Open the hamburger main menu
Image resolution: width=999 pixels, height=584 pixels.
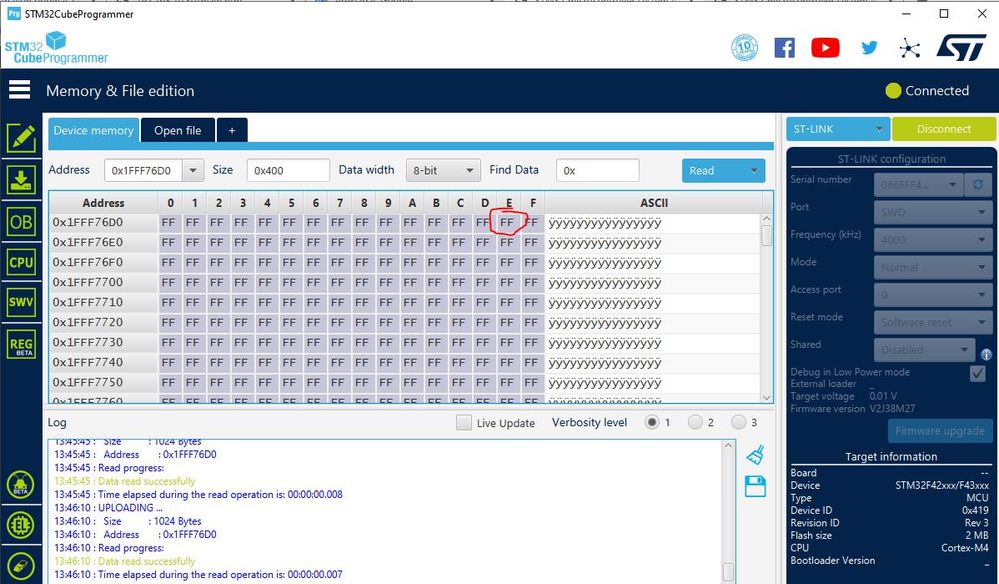pyautogui.click(x=20, y=90)
